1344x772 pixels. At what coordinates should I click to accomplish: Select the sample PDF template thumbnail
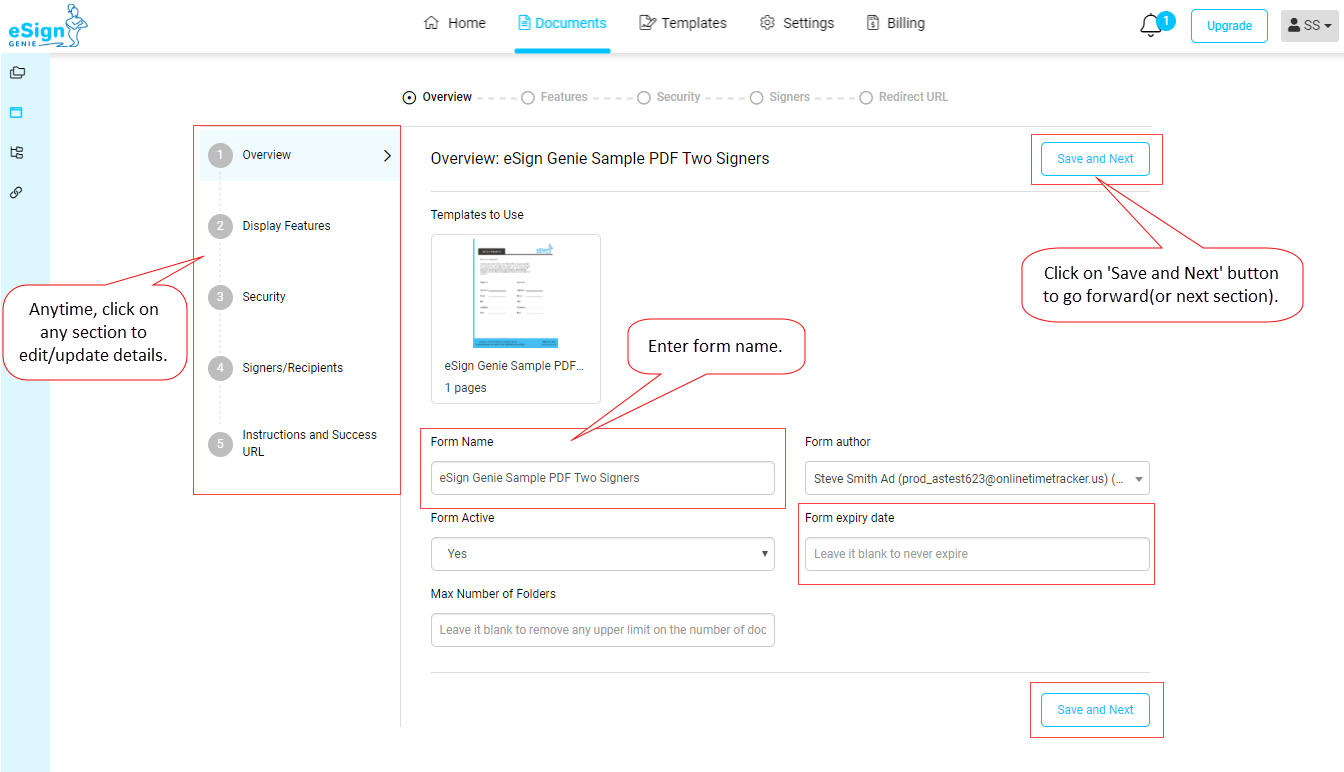click(515, 294)
